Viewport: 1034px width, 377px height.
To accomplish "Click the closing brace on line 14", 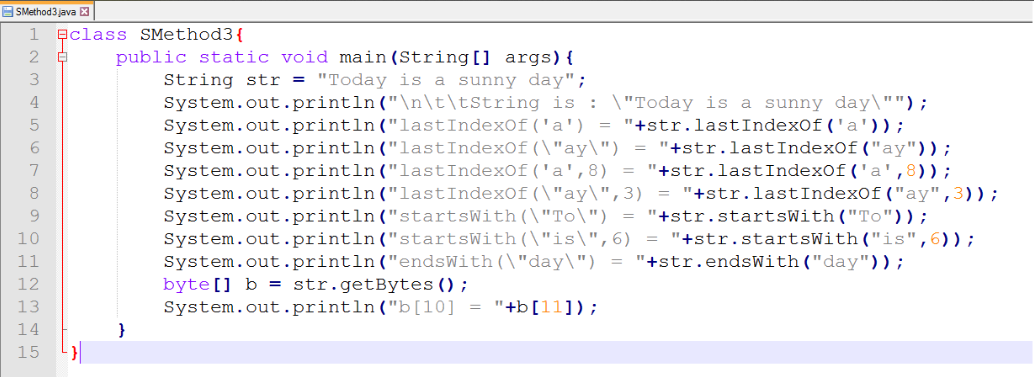I will (122, 330).
